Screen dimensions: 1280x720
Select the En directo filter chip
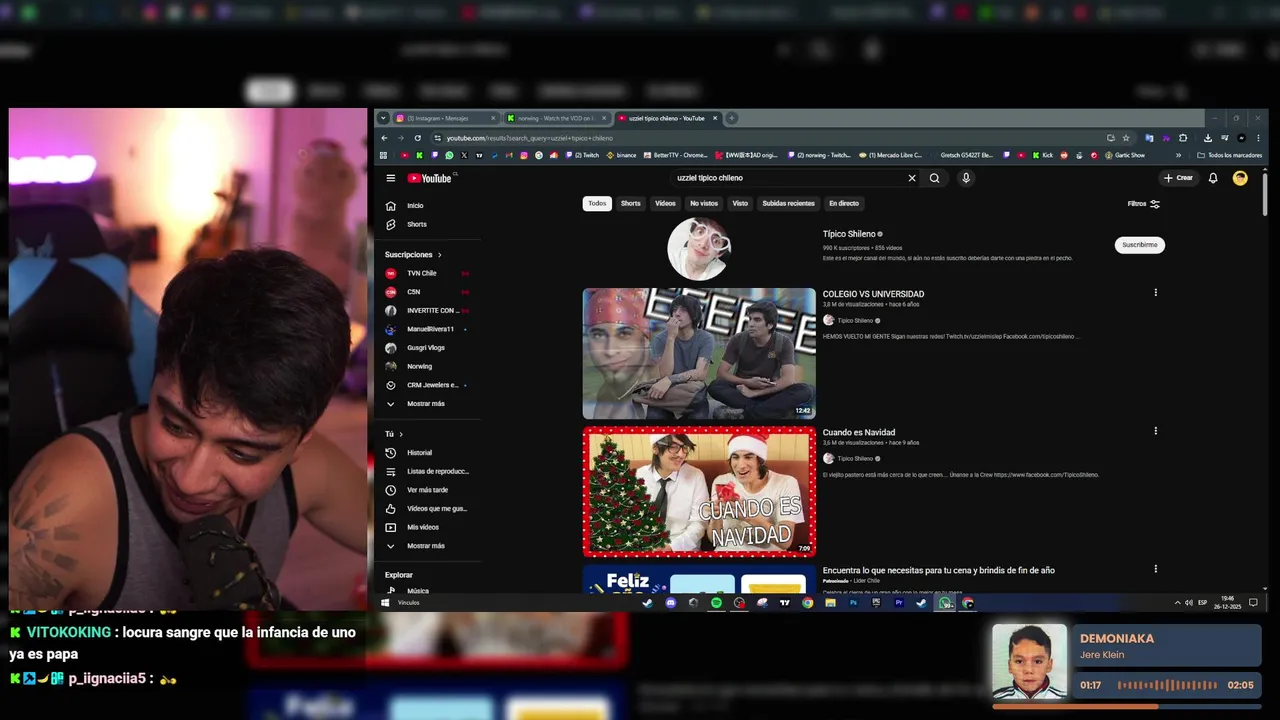coord(844,204)
